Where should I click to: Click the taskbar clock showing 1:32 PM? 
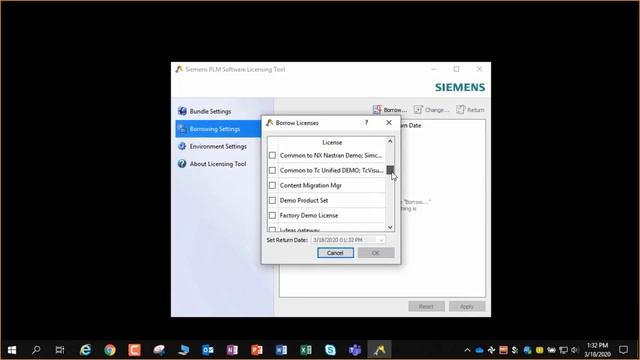click(x=597, y=350)
